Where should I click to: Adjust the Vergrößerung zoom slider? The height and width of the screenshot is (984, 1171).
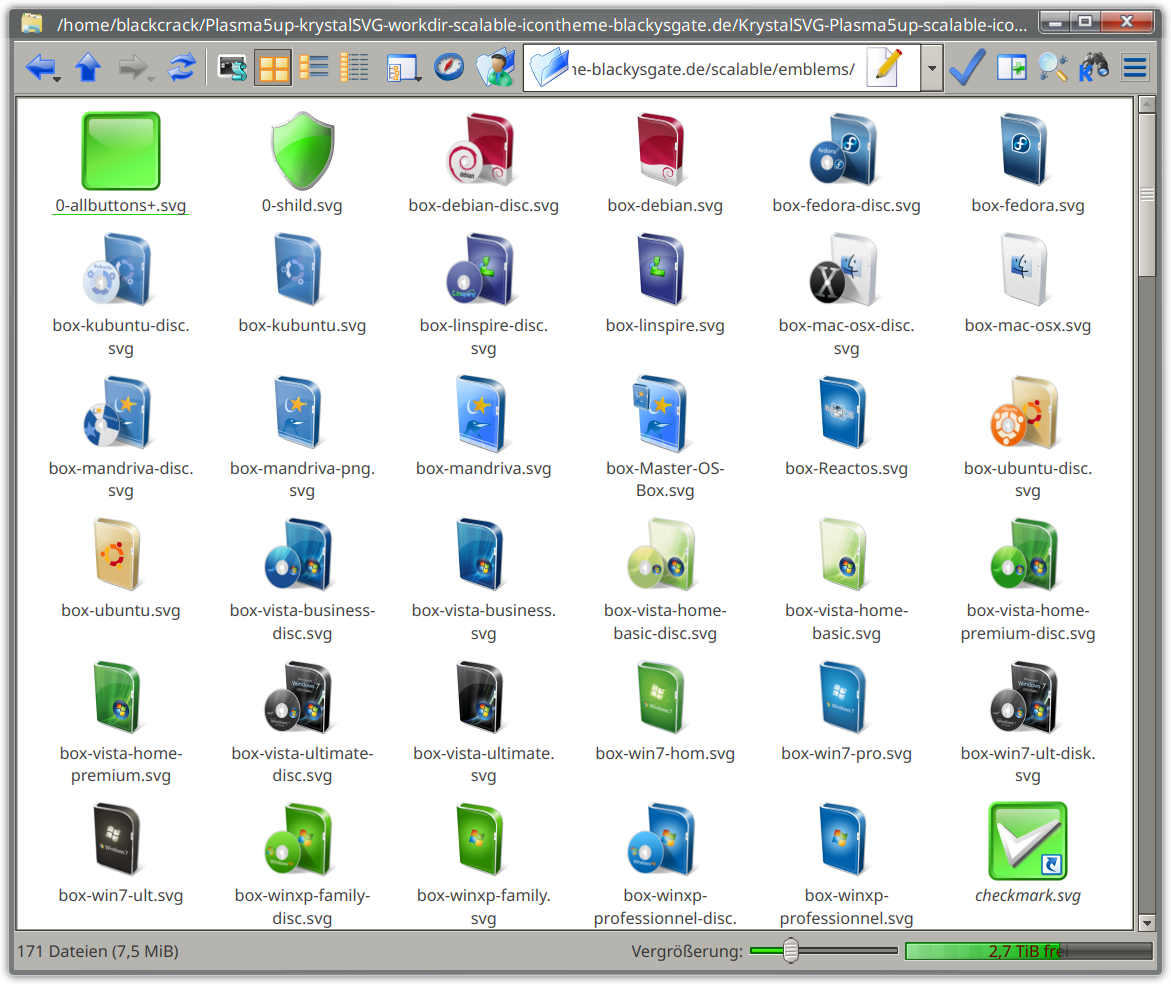click(x=791, y=950)
